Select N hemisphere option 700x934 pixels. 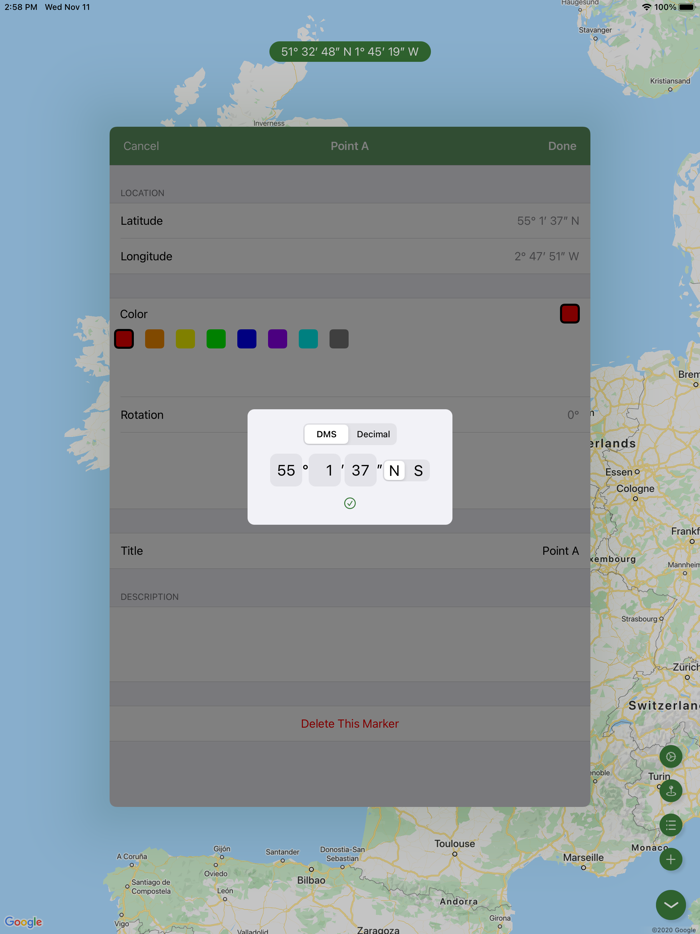394,471
